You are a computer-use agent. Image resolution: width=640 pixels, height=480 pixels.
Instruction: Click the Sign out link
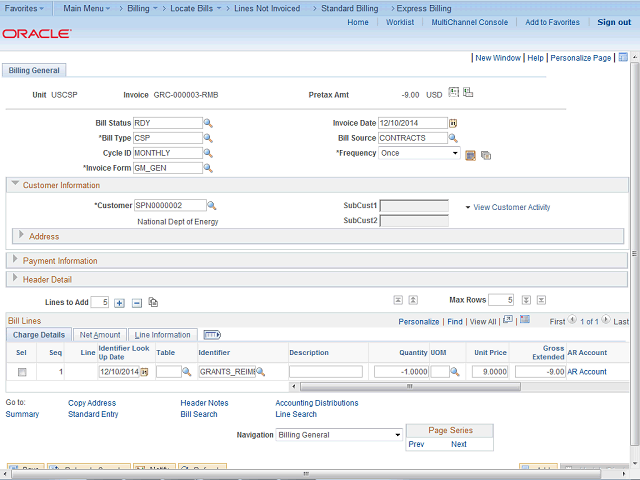(614, 22)
